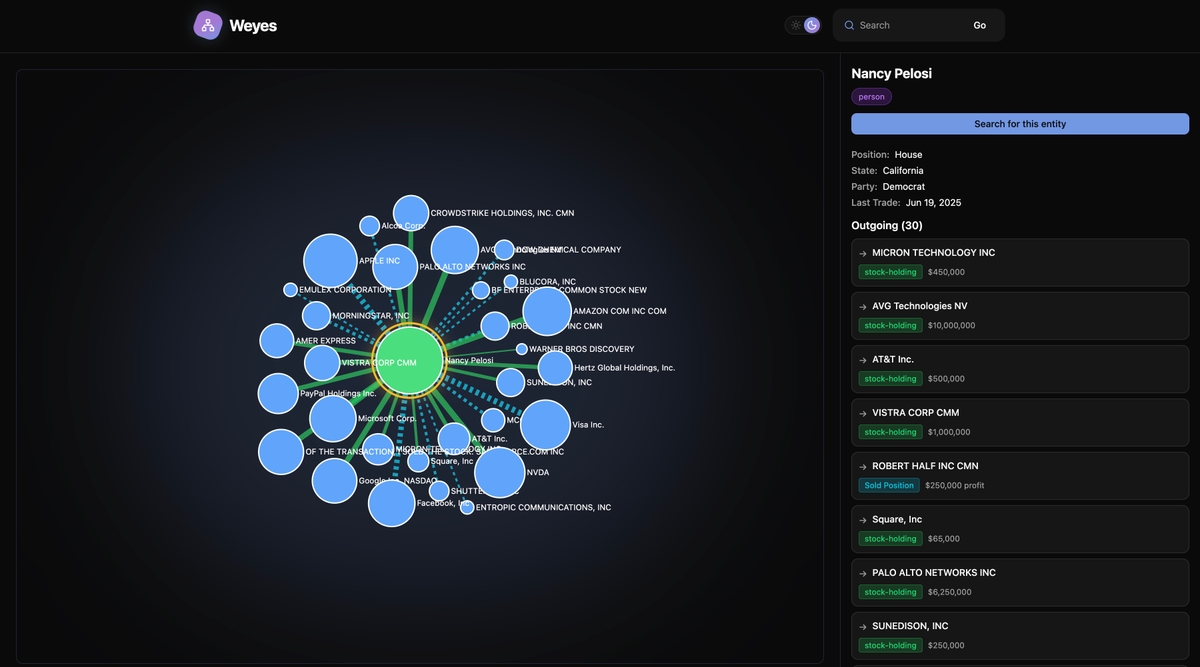
Task: Click the stock-holding badge under AT&T Inc.
Action: (890, 378)
